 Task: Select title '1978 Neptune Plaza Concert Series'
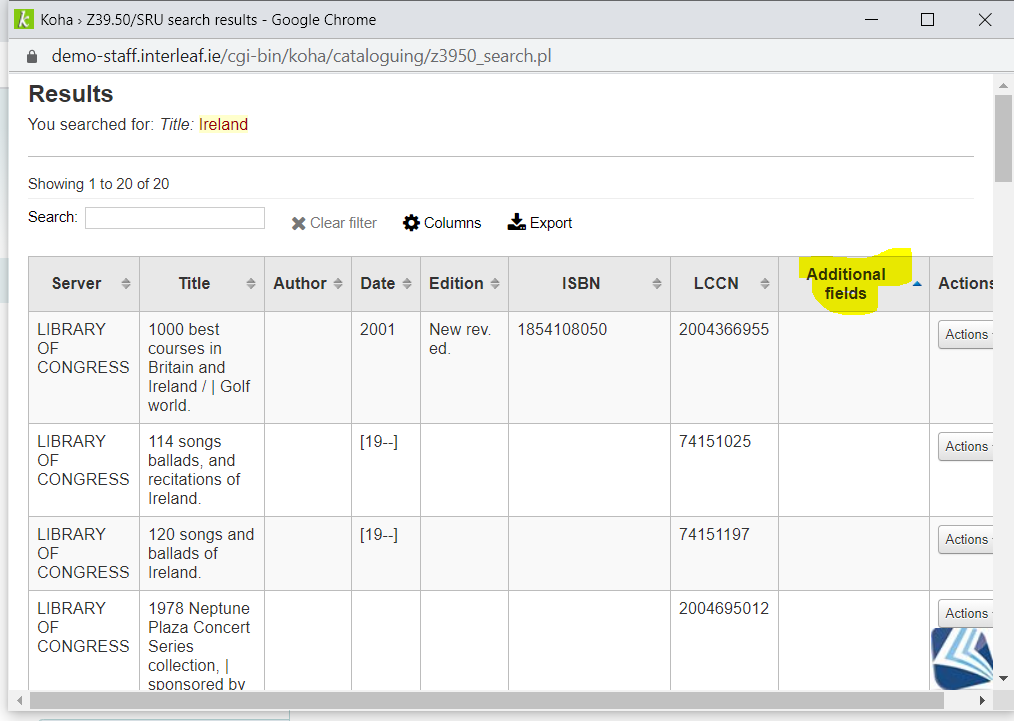pyautogui.click(x=199, y=645)
